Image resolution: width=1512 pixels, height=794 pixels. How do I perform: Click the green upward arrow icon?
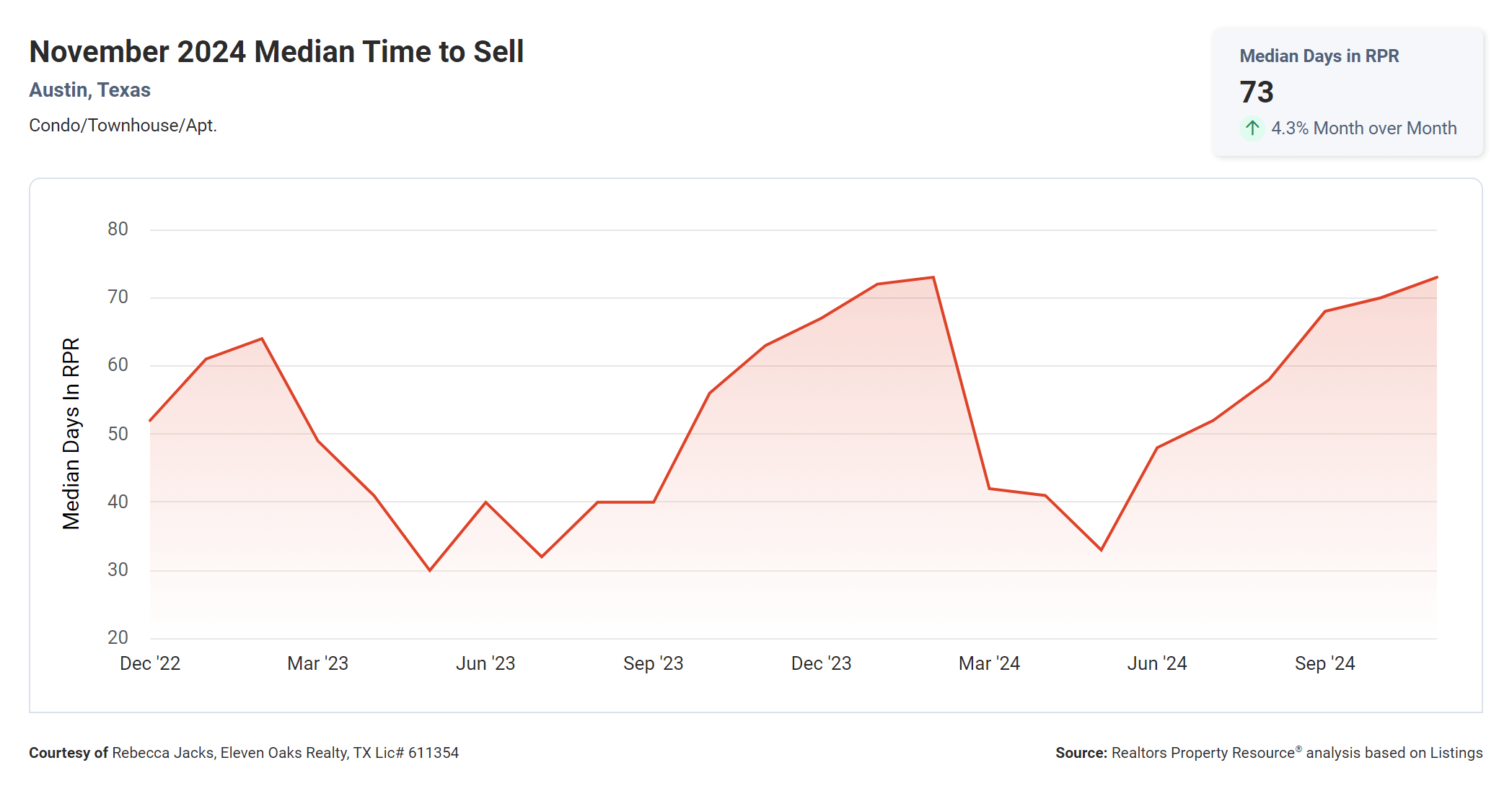[x=1252, y=128]
